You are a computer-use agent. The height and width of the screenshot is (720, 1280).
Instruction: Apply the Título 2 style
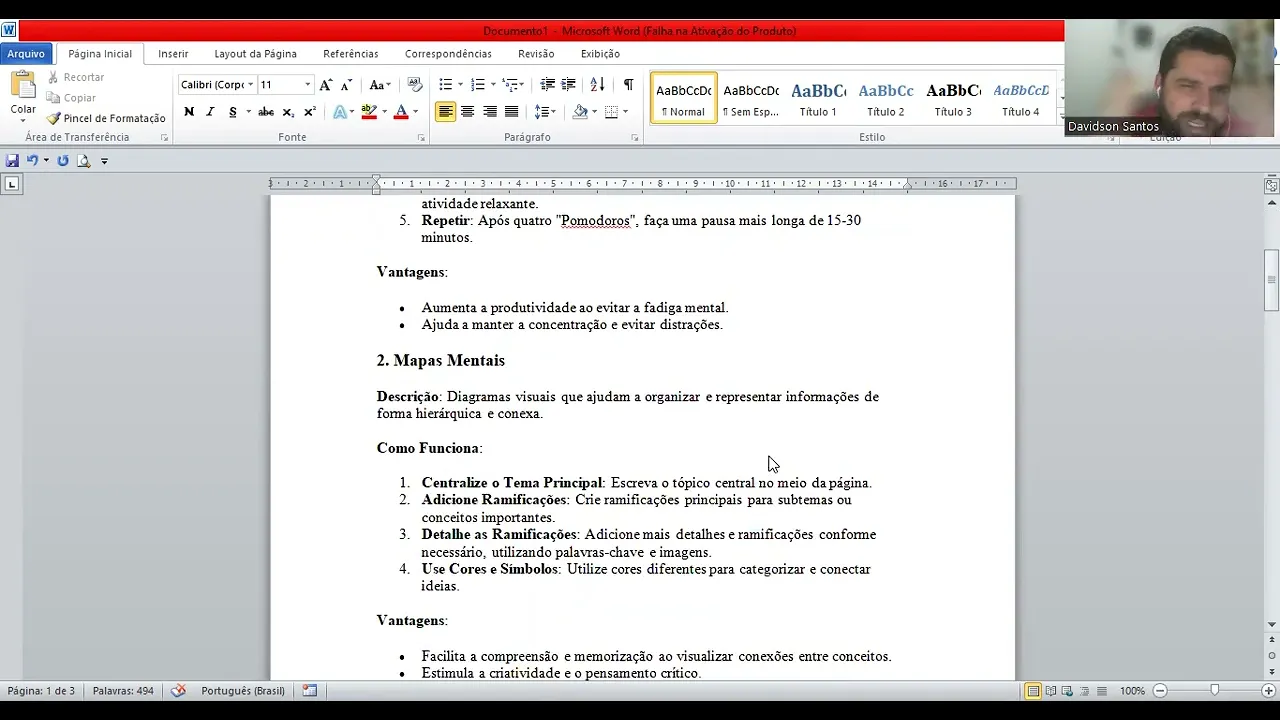(886, 98)
